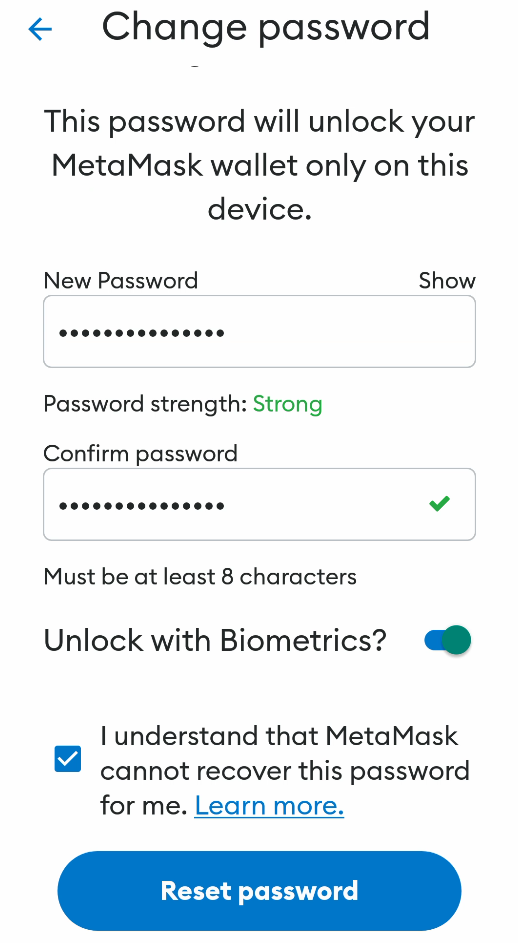Select the New Password field label
Screen dimensions: 518x943
click(x=121, y=281)
